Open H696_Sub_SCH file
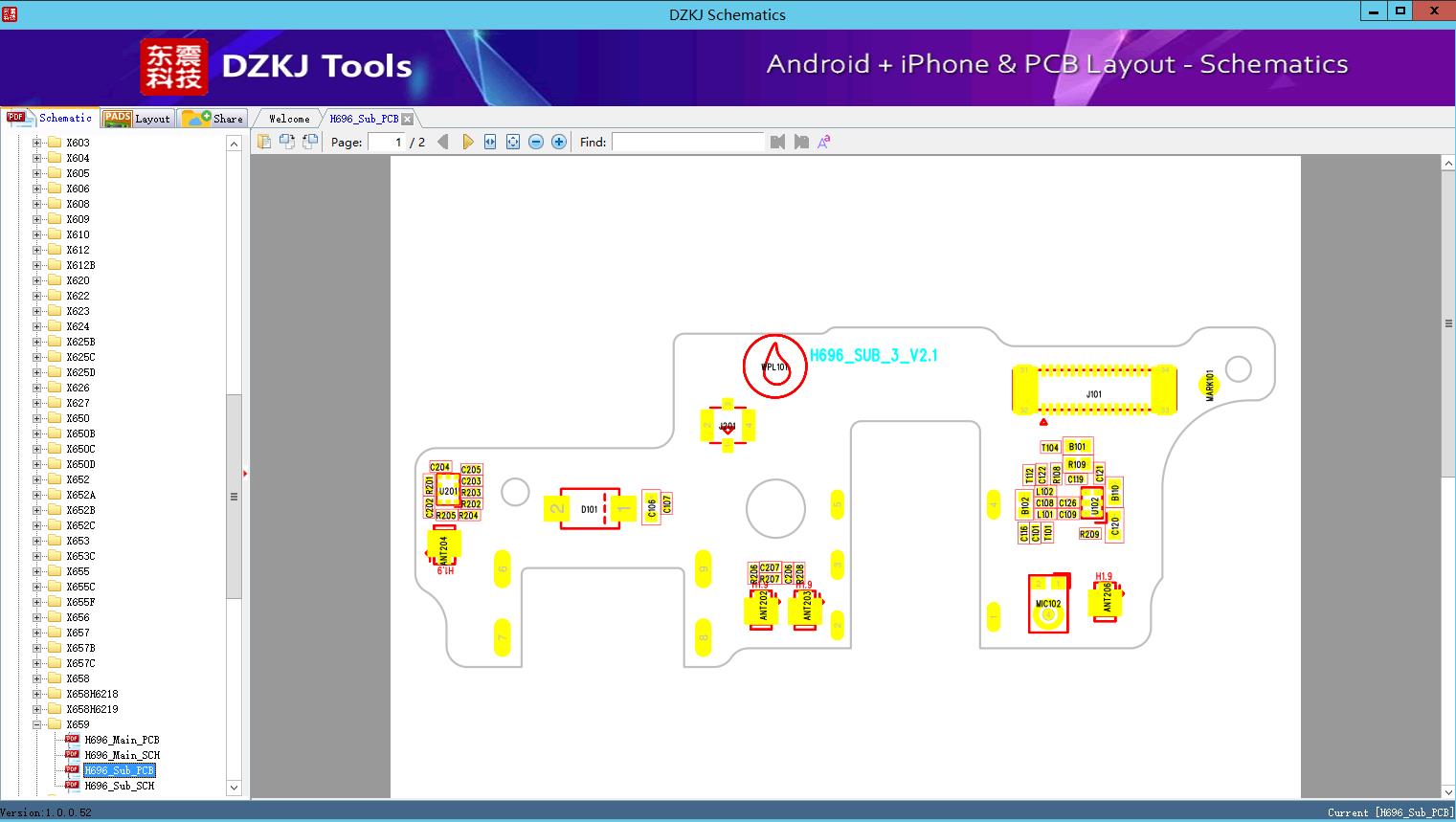This screenshot has width=1456, height=822. (119, 786)
